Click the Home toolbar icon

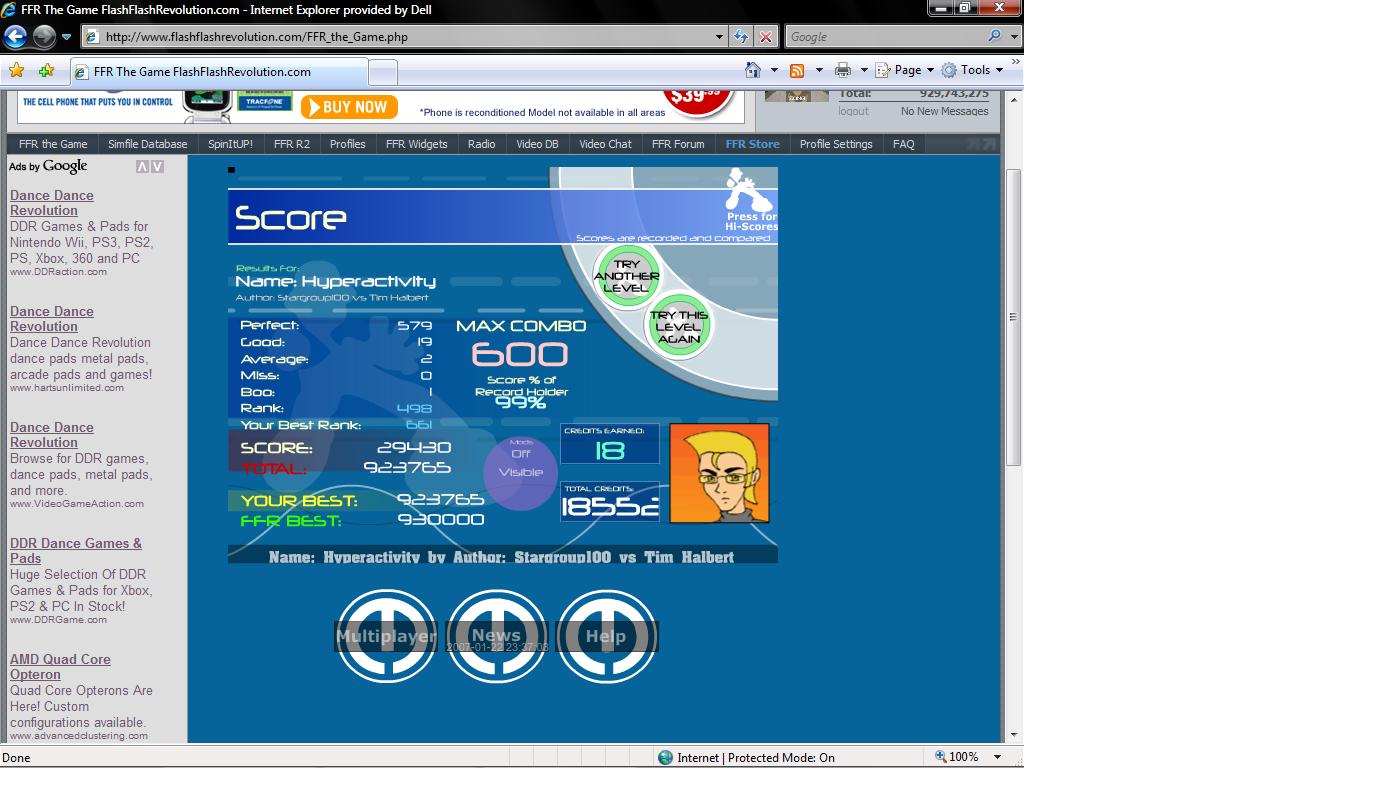pyautogui.click(x=753, y=70)
